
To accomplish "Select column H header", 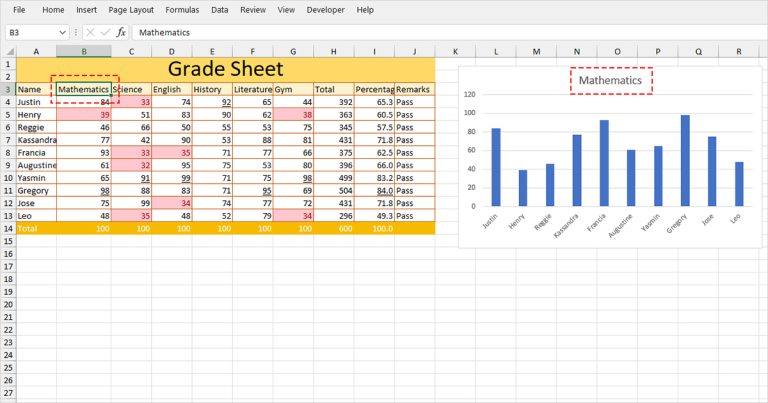I will pos(333,51).
